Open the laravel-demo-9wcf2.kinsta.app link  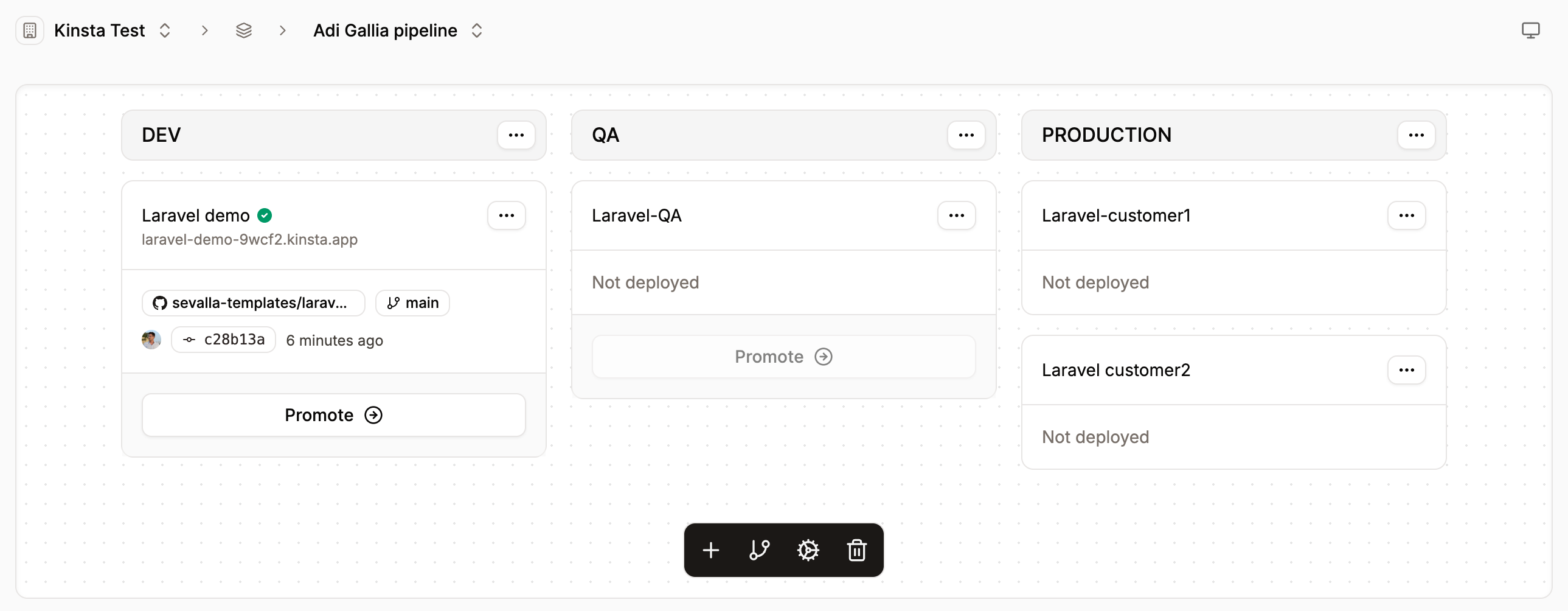point(249,239)
